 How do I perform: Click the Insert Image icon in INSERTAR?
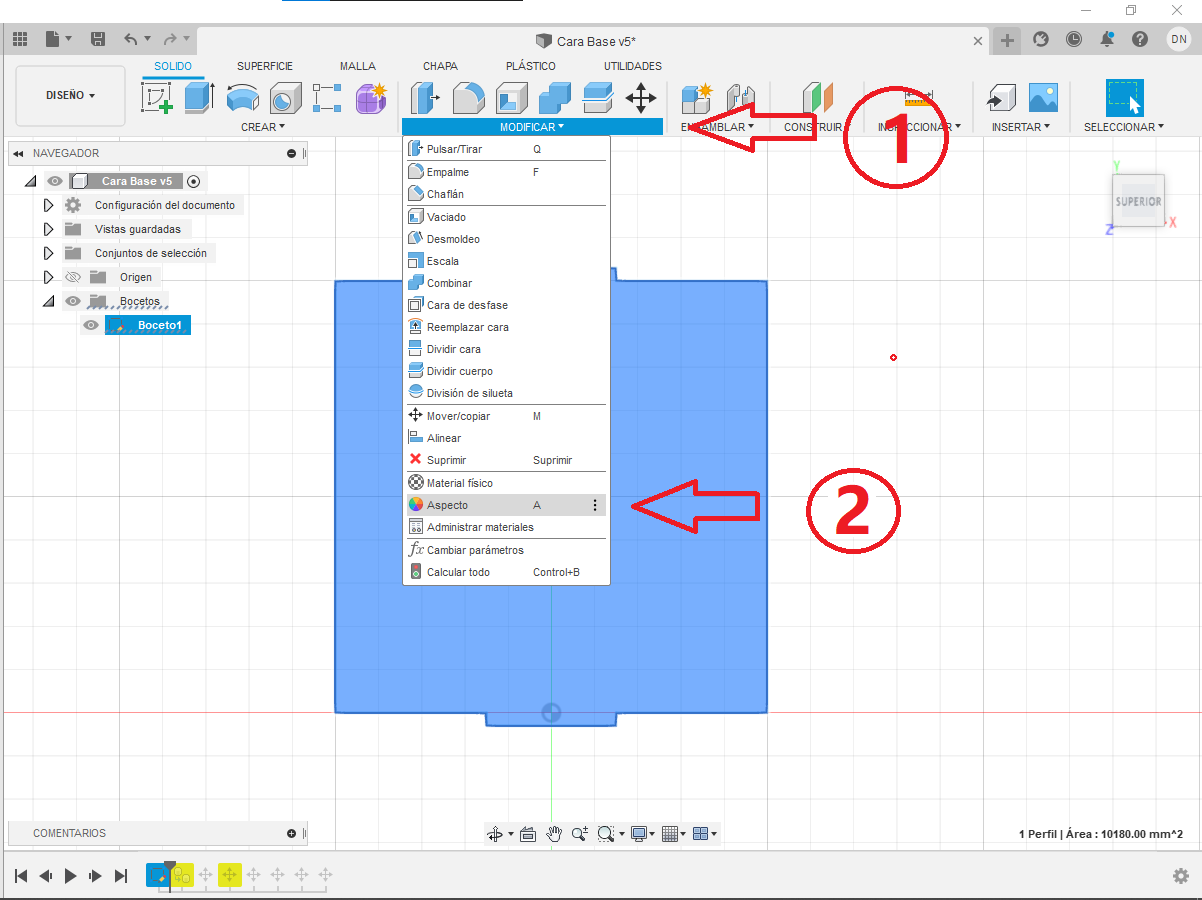point(1043,98)
